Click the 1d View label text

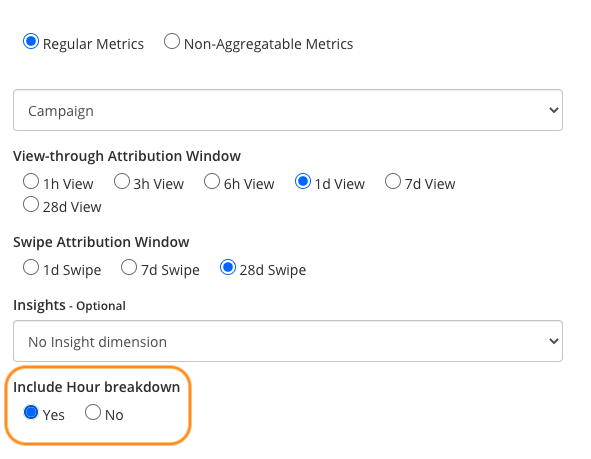click(340, 184)
